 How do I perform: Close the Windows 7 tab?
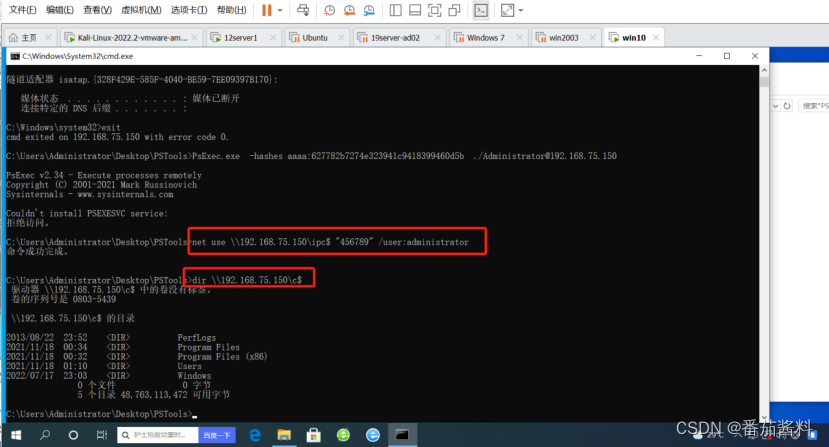click(x=520, y=38)
